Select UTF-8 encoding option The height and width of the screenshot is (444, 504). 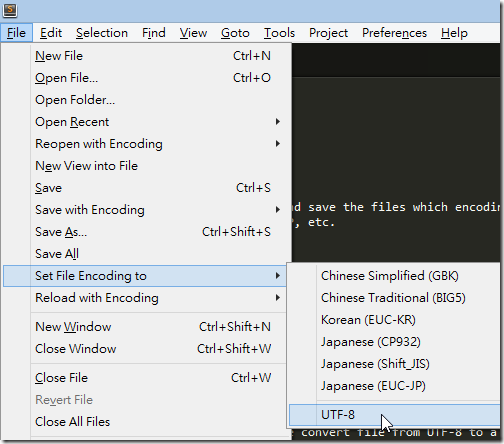click(x=395, y=415)
